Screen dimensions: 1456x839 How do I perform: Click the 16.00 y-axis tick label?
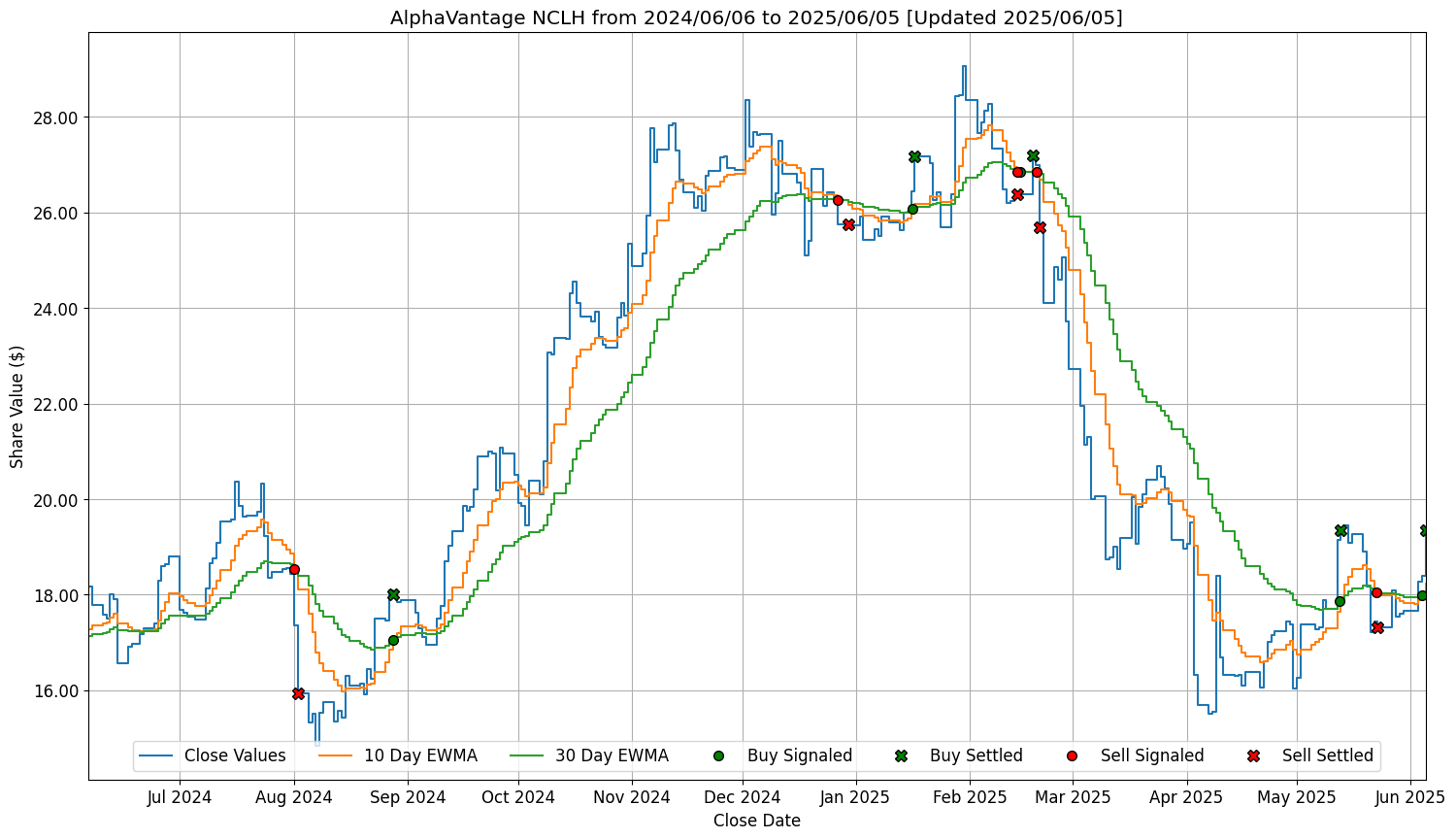pyautogui.click(x=56, y=691)
